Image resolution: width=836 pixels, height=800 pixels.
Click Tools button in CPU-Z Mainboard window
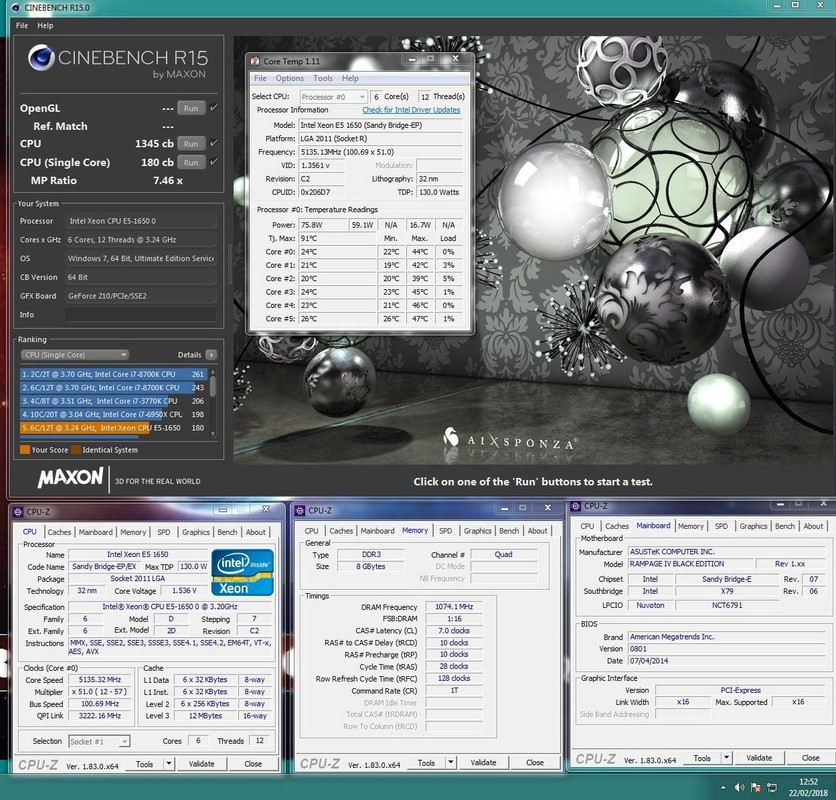(x=702, y=758)
